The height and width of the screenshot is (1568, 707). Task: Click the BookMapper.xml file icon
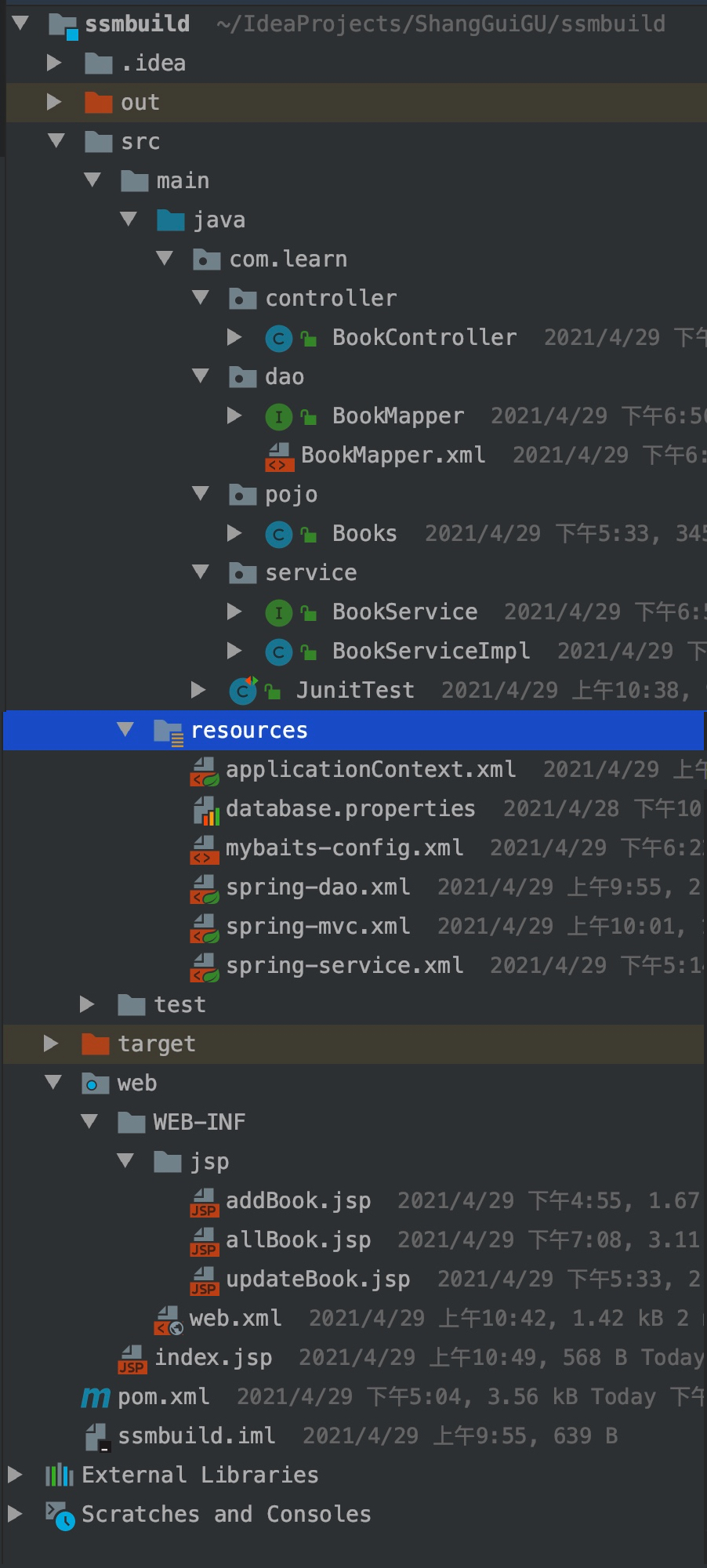[280, 456]
